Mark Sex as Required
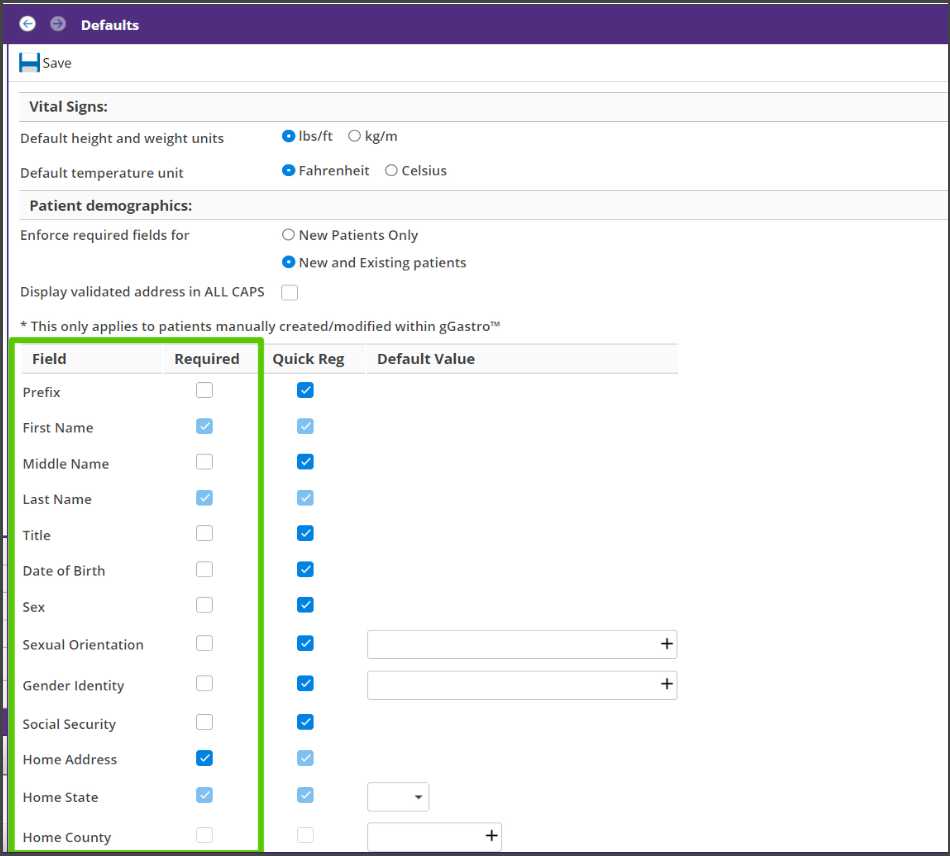 204,605
